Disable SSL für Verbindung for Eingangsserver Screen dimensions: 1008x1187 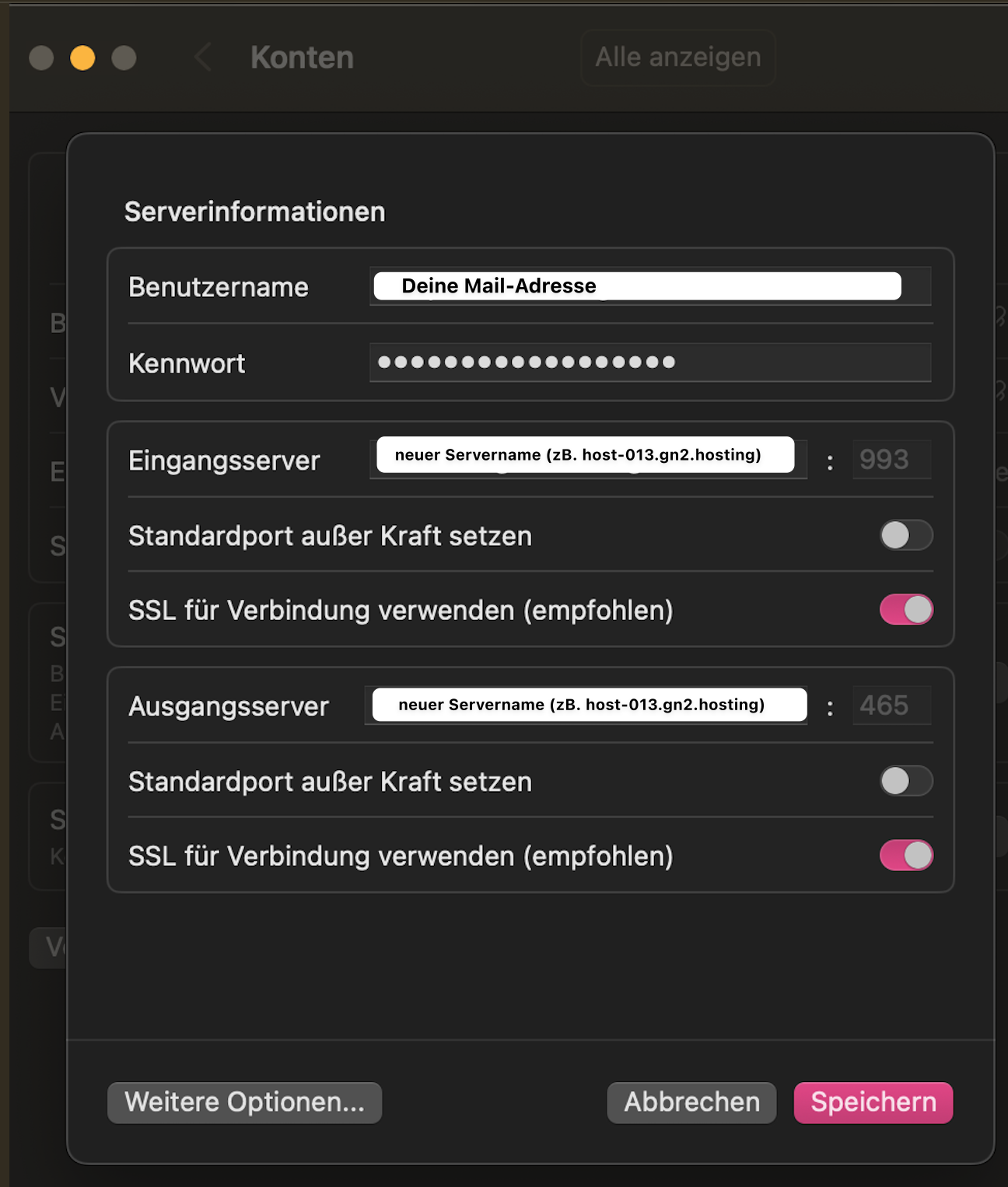coord(906,610)
